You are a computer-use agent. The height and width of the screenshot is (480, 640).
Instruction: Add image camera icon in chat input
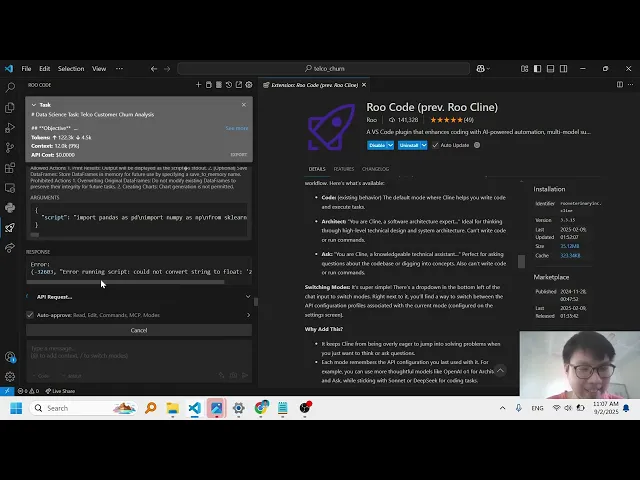[233, 376]
